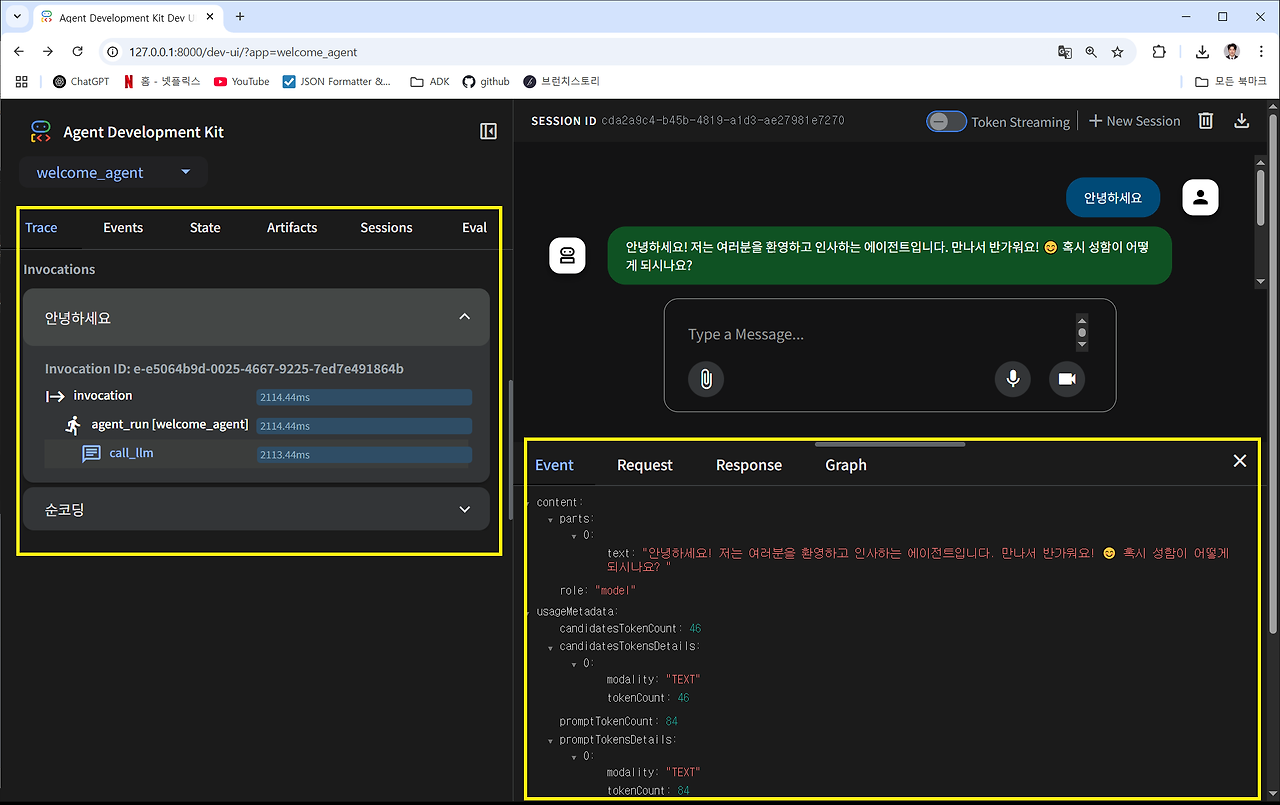Open Google Translate icon in address bar
Image resolution: width=1280 pixels, height=805 pixels.
[1065, 52]
